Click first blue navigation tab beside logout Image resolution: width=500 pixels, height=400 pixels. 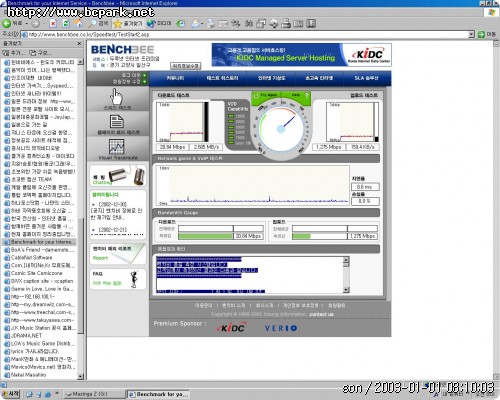175,78
